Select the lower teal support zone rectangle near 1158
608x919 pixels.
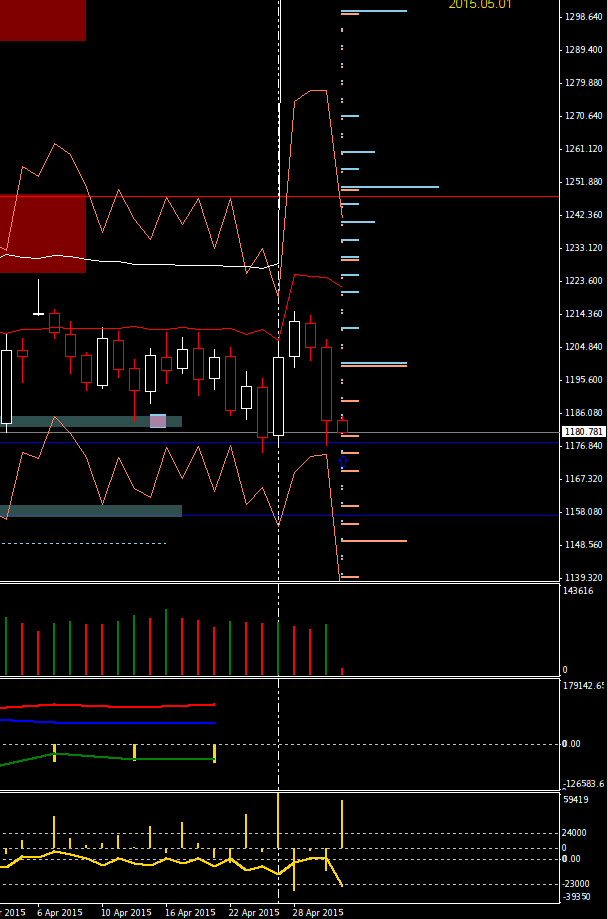click(91, 510)
